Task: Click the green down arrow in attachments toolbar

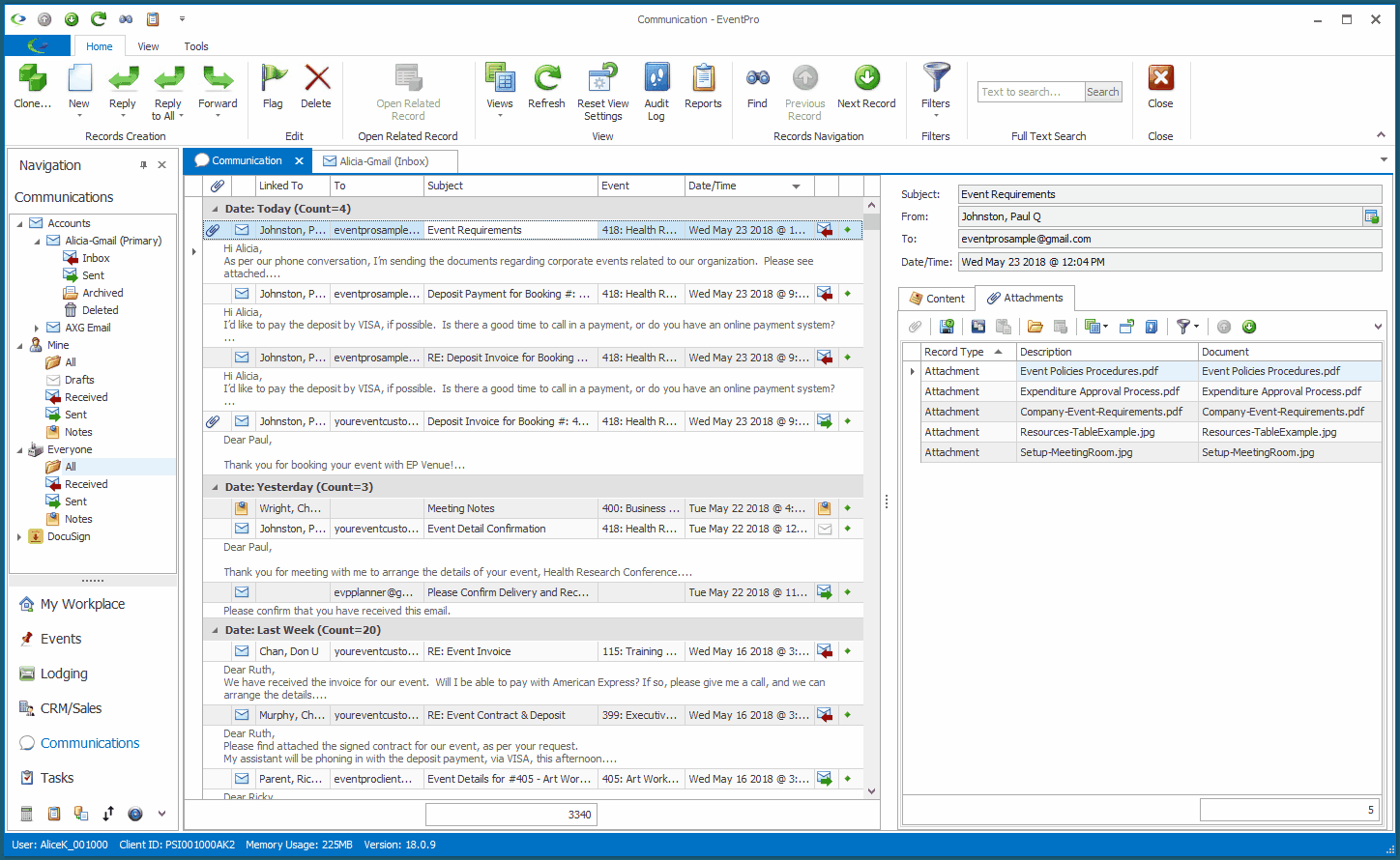Action: click(1249, 327)
